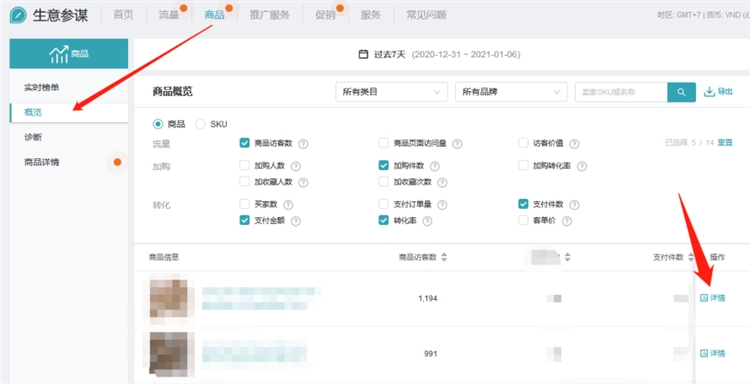This screenshot has height=384, width=750.
Task: Check the 买家数 checkbox
Action: [244, 204]
